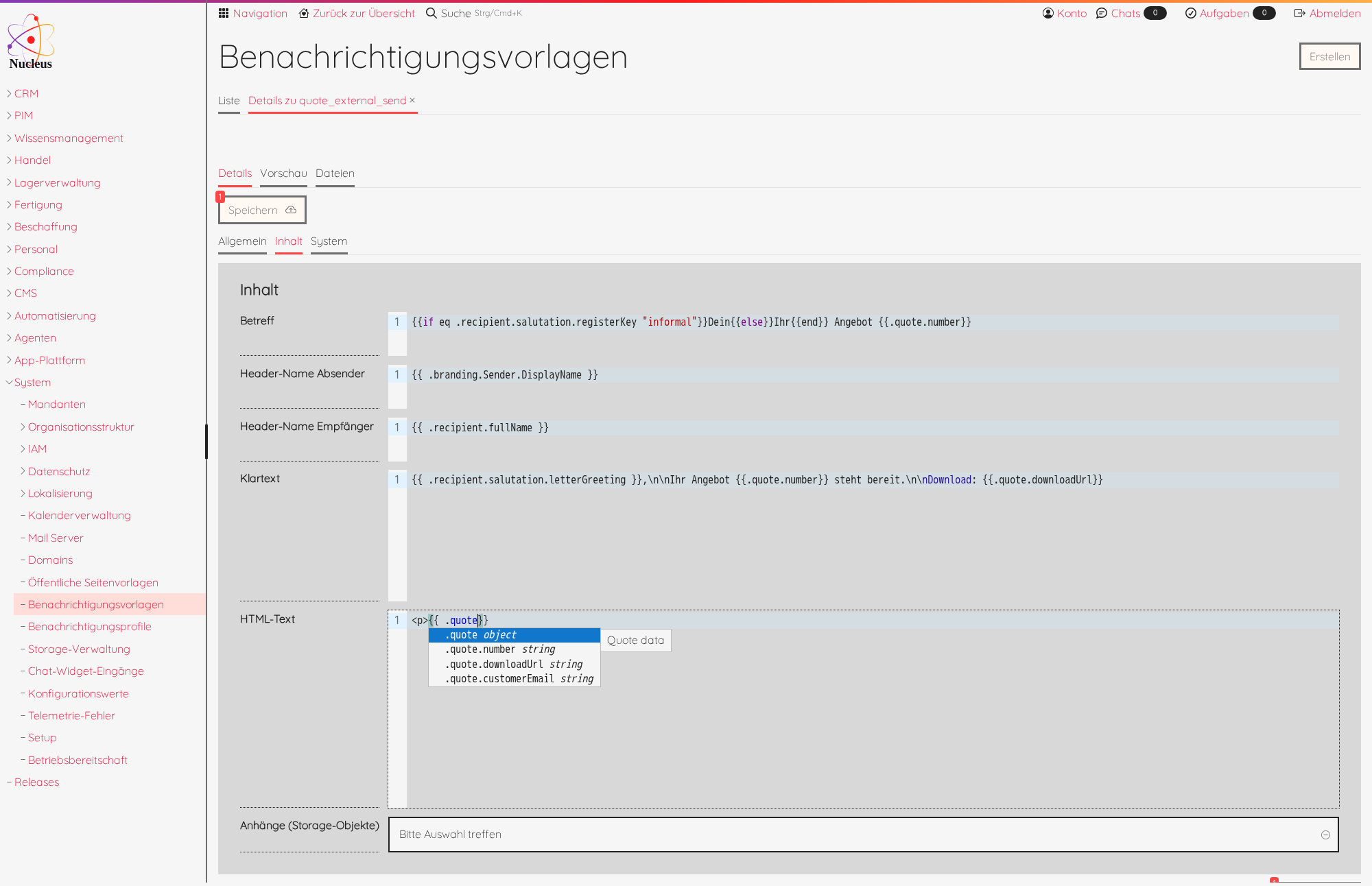Click the Konto user icon

point(1048,13)
